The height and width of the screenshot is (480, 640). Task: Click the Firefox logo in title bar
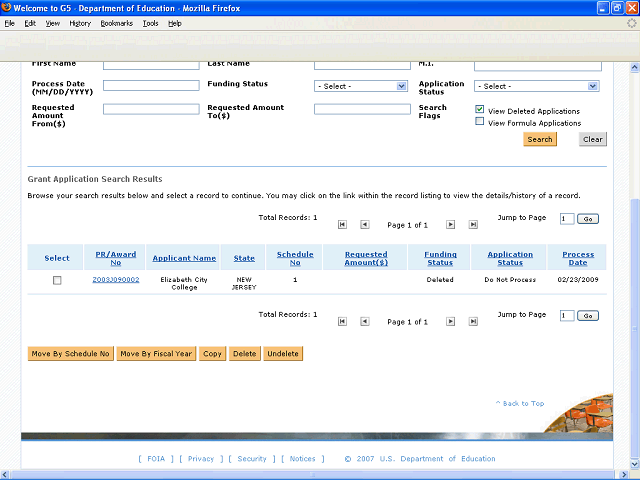pos(6,7)
